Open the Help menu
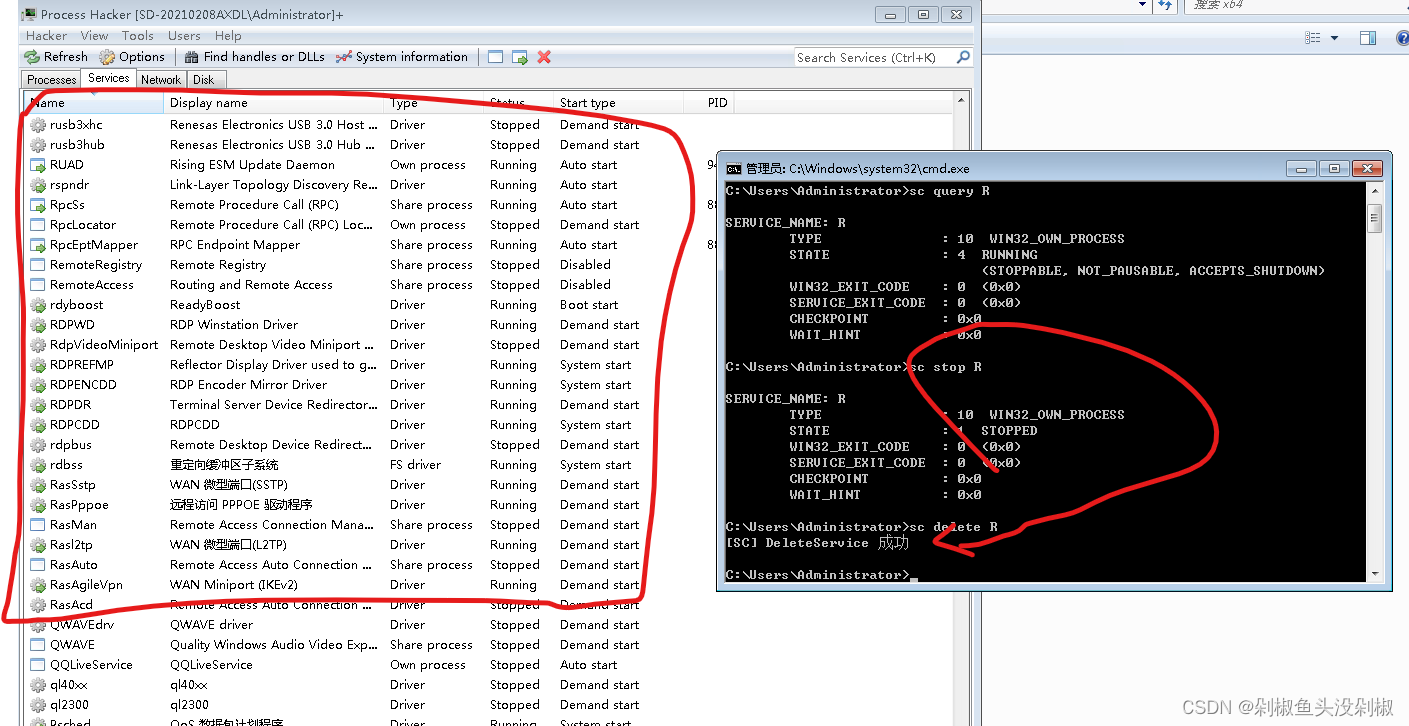The width and height of the screenshot is (1409, 726). 228,35
